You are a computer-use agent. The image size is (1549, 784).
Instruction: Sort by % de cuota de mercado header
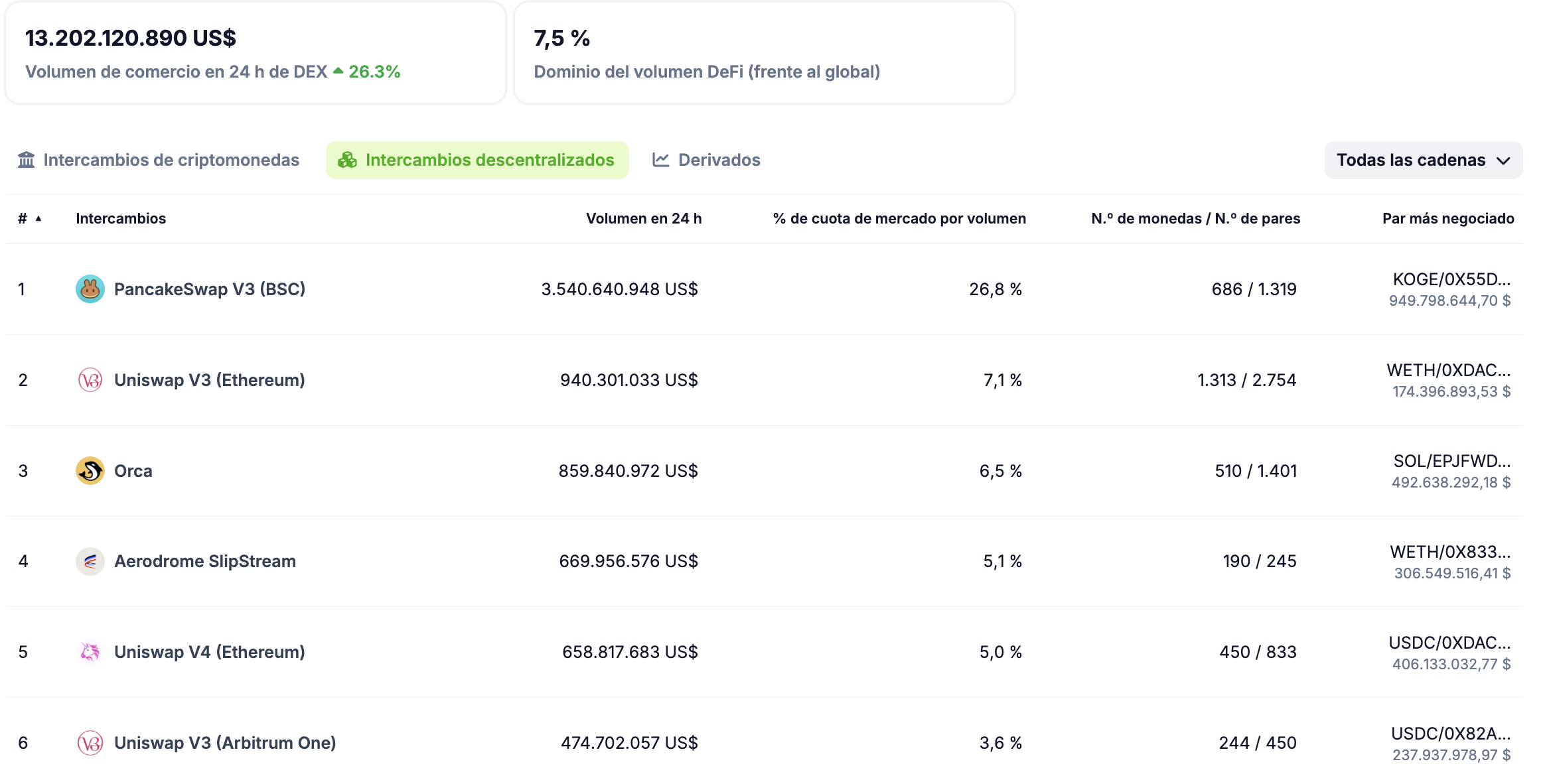[899, 218]
